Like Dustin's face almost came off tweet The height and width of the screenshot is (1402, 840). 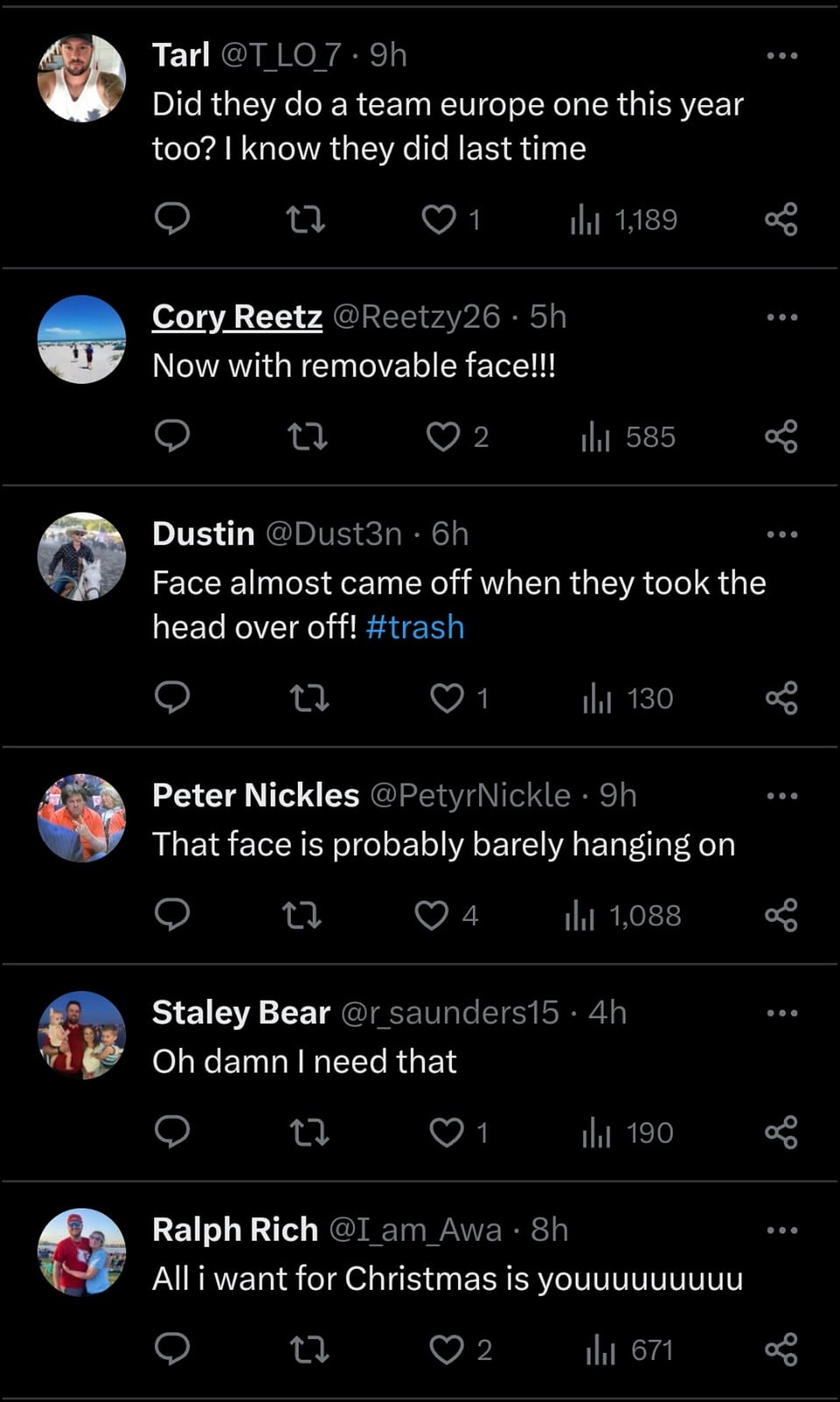coord(447,697)
